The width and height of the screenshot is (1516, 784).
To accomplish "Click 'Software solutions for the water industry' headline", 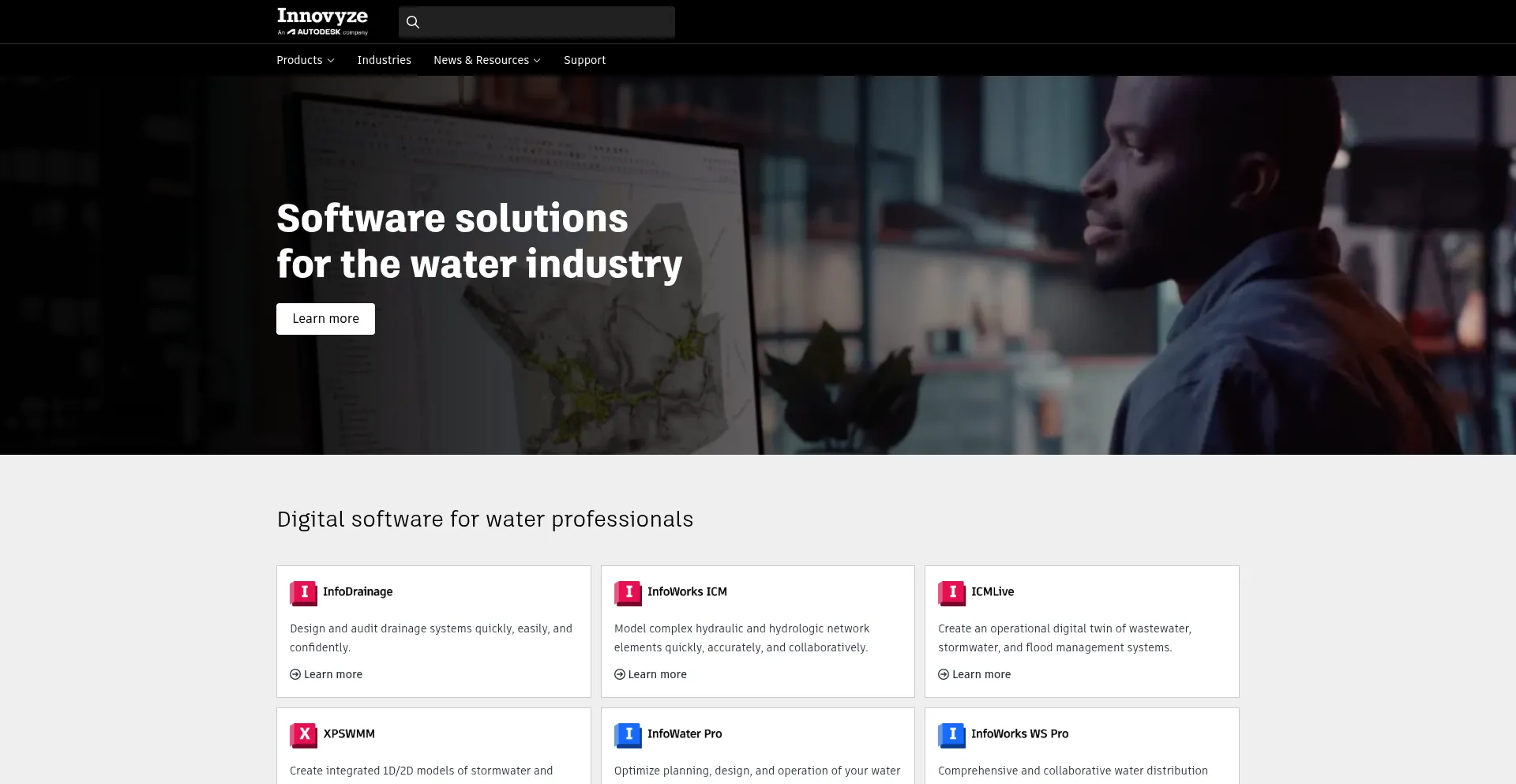I will coord(479,241).
